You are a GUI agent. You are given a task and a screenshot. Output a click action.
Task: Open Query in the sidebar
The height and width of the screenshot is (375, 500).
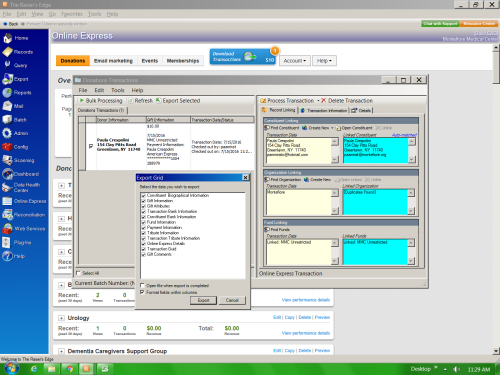(15, 65)
